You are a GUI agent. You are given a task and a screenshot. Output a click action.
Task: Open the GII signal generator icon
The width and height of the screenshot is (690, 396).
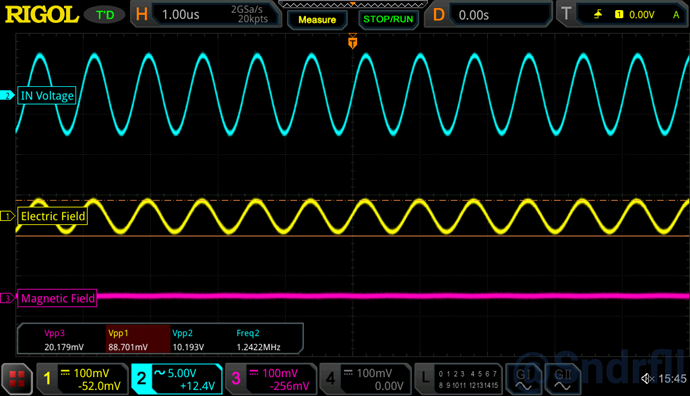tap(562, 379)
